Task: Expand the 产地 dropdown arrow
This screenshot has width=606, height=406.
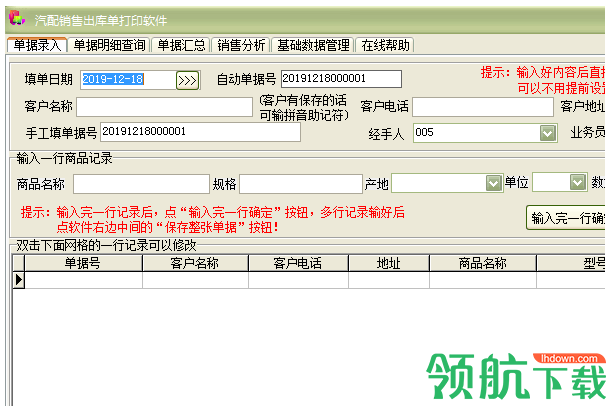Action: click(x=493, y=183)
